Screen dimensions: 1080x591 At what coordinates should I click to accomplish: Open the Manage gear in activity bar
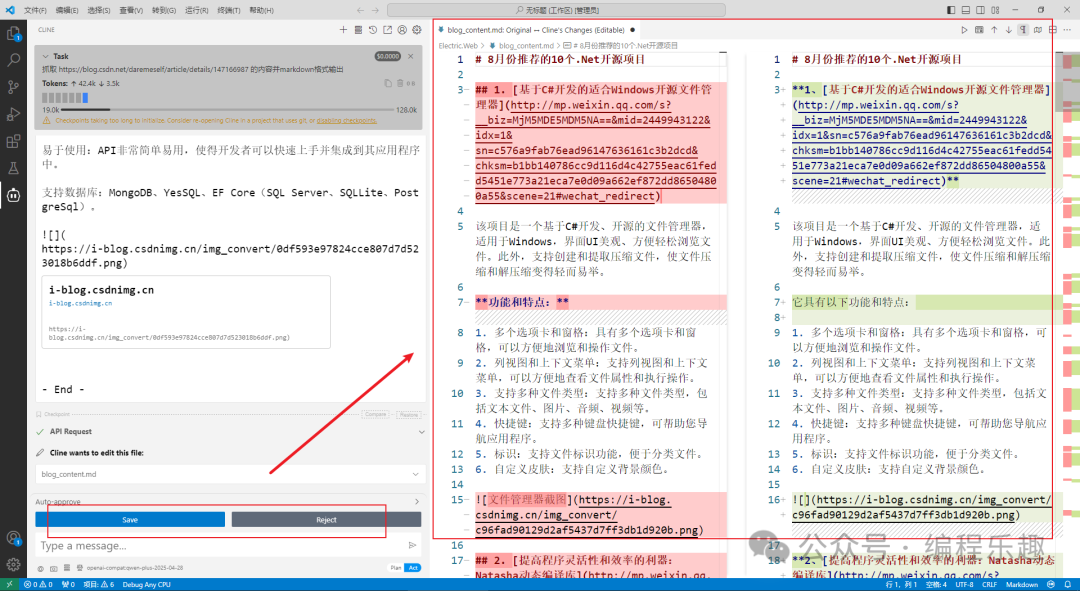pyautogui.click(x=13, y=565)
